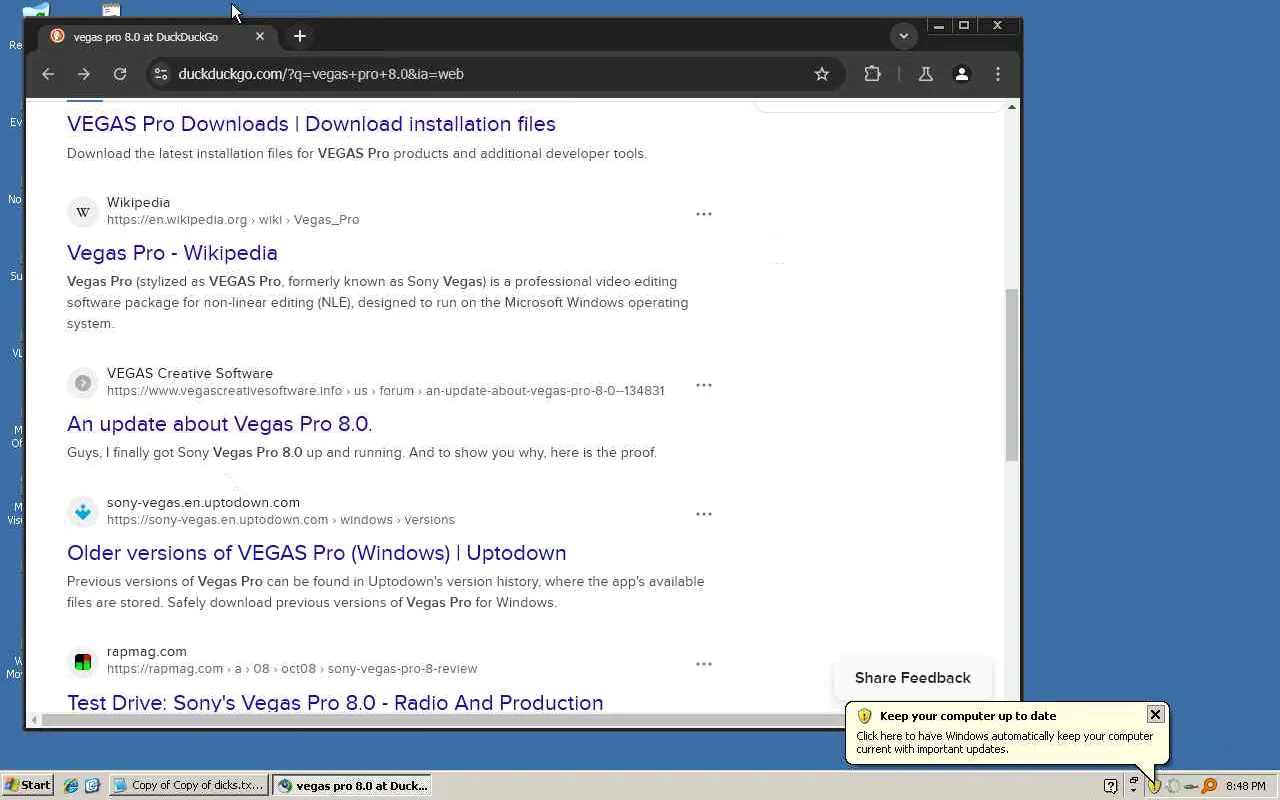
Task: Click the orange tray icon beside the clock
Action: tap(1209, 786)
